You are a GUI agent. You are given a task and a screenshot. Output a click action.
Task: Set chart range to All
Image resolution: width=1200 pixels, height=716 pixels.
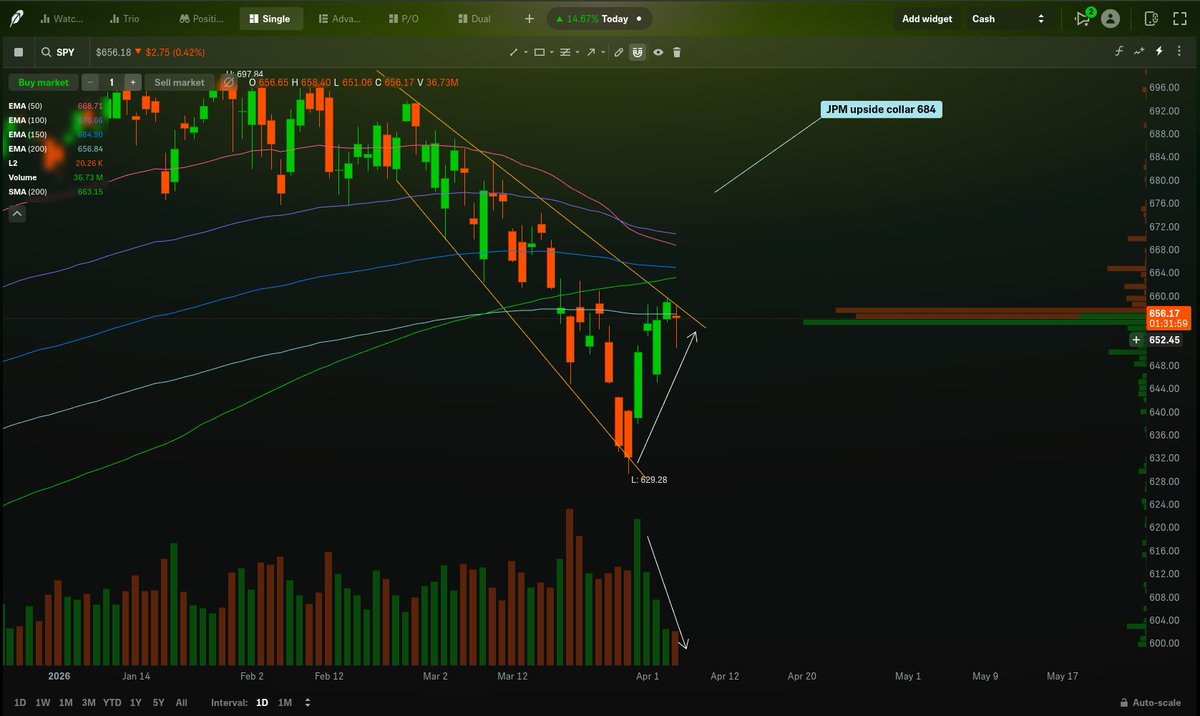pos(181,703)
